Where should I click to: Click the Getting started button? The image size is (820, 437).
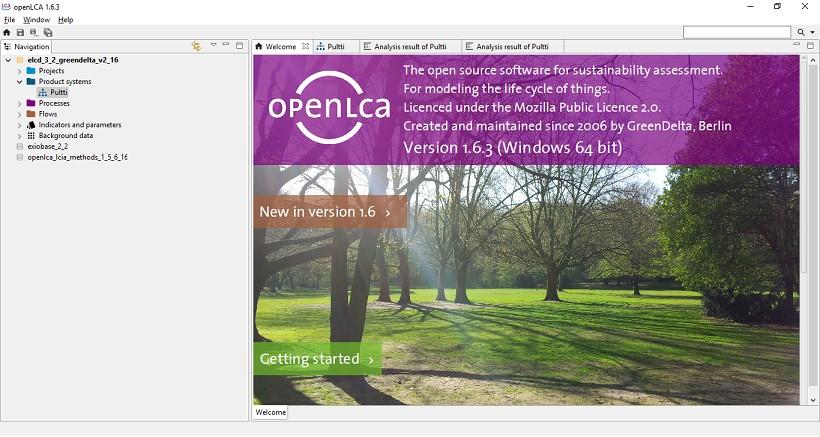[317, 359]
